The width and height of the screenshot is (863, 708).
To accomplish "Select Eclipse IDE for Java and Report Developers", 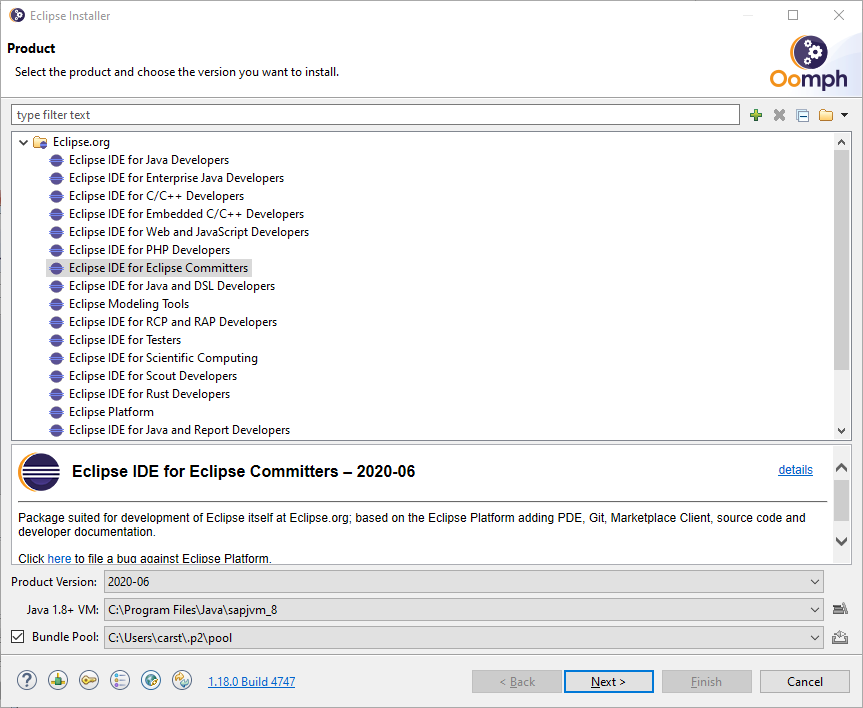I will (179, 431).
